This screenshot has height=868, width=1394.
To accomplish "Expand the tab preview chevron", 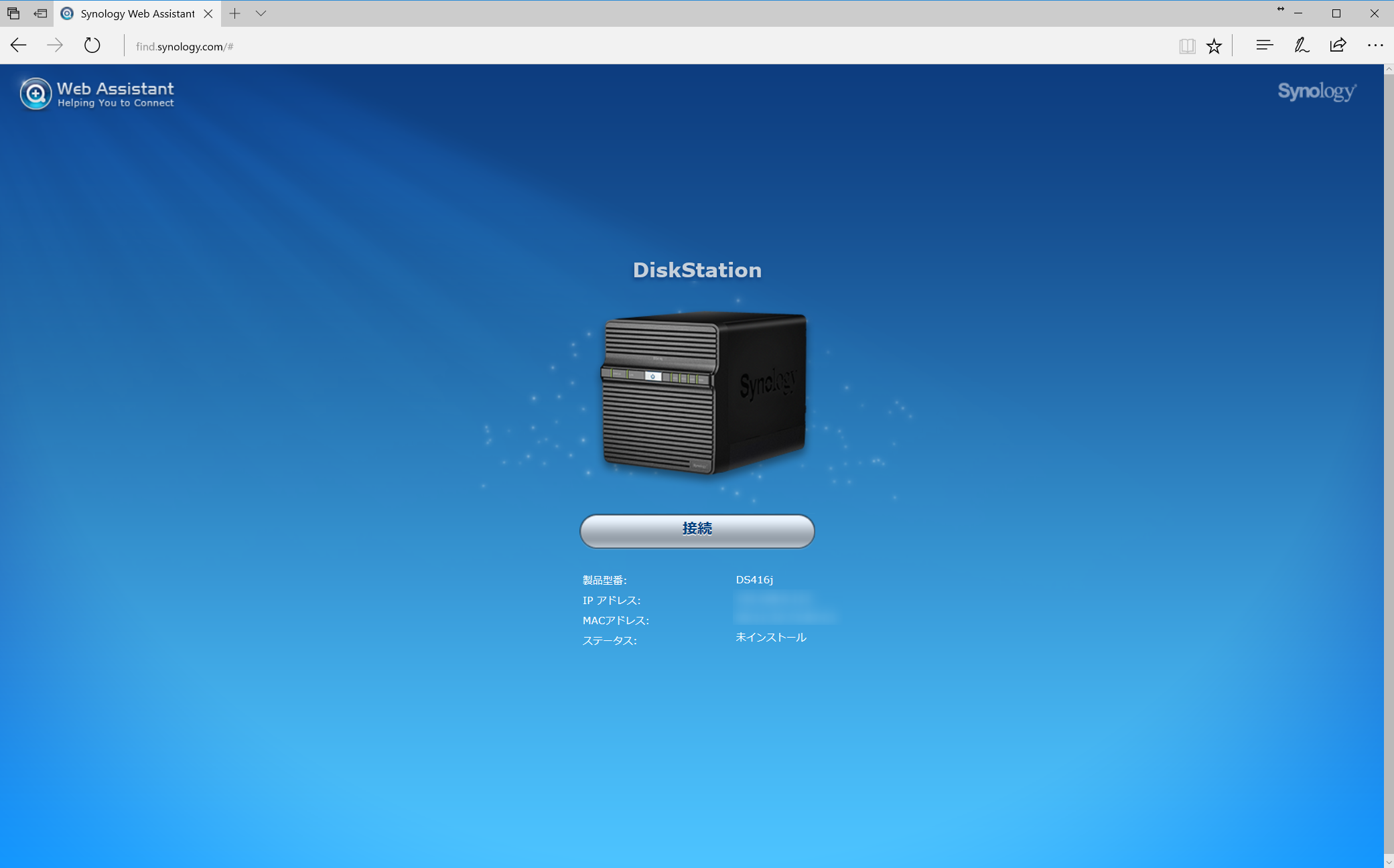I will (261, 13).
